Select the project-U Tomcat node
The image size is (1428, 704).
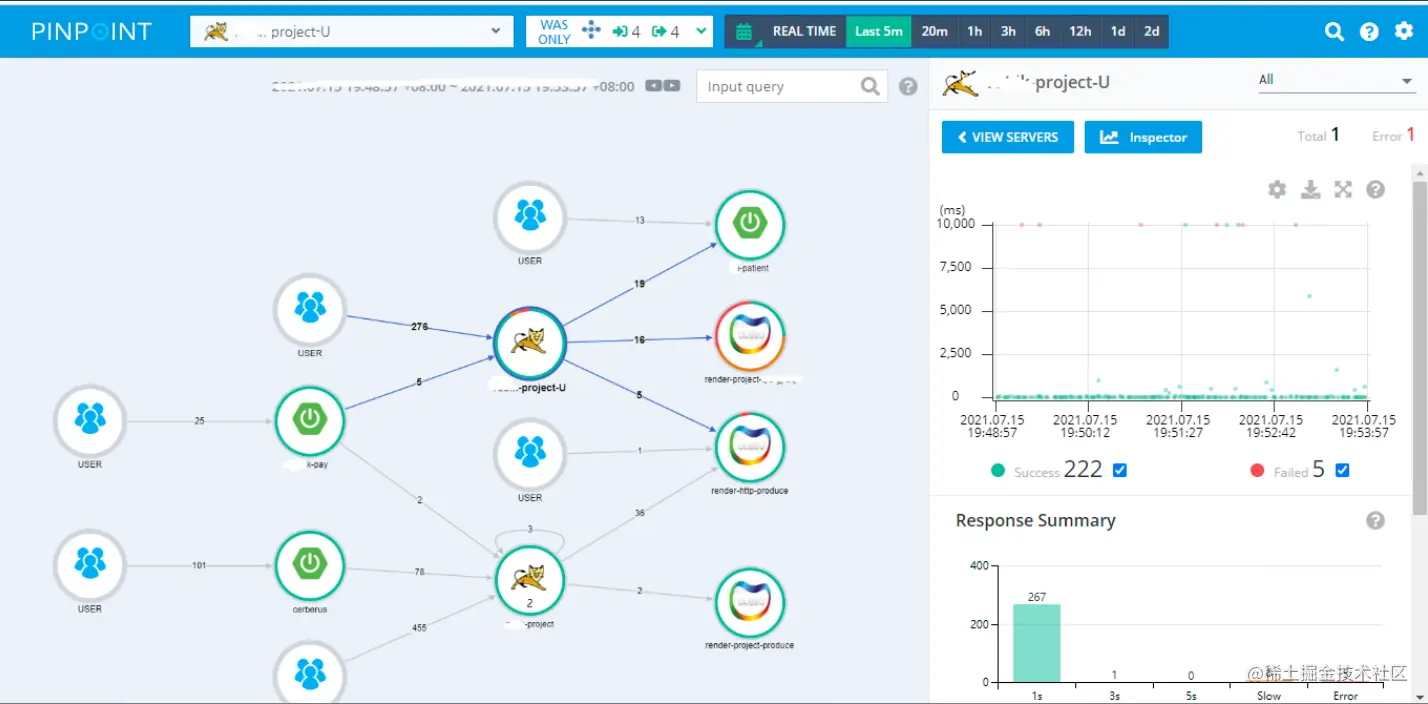(530, 342)
